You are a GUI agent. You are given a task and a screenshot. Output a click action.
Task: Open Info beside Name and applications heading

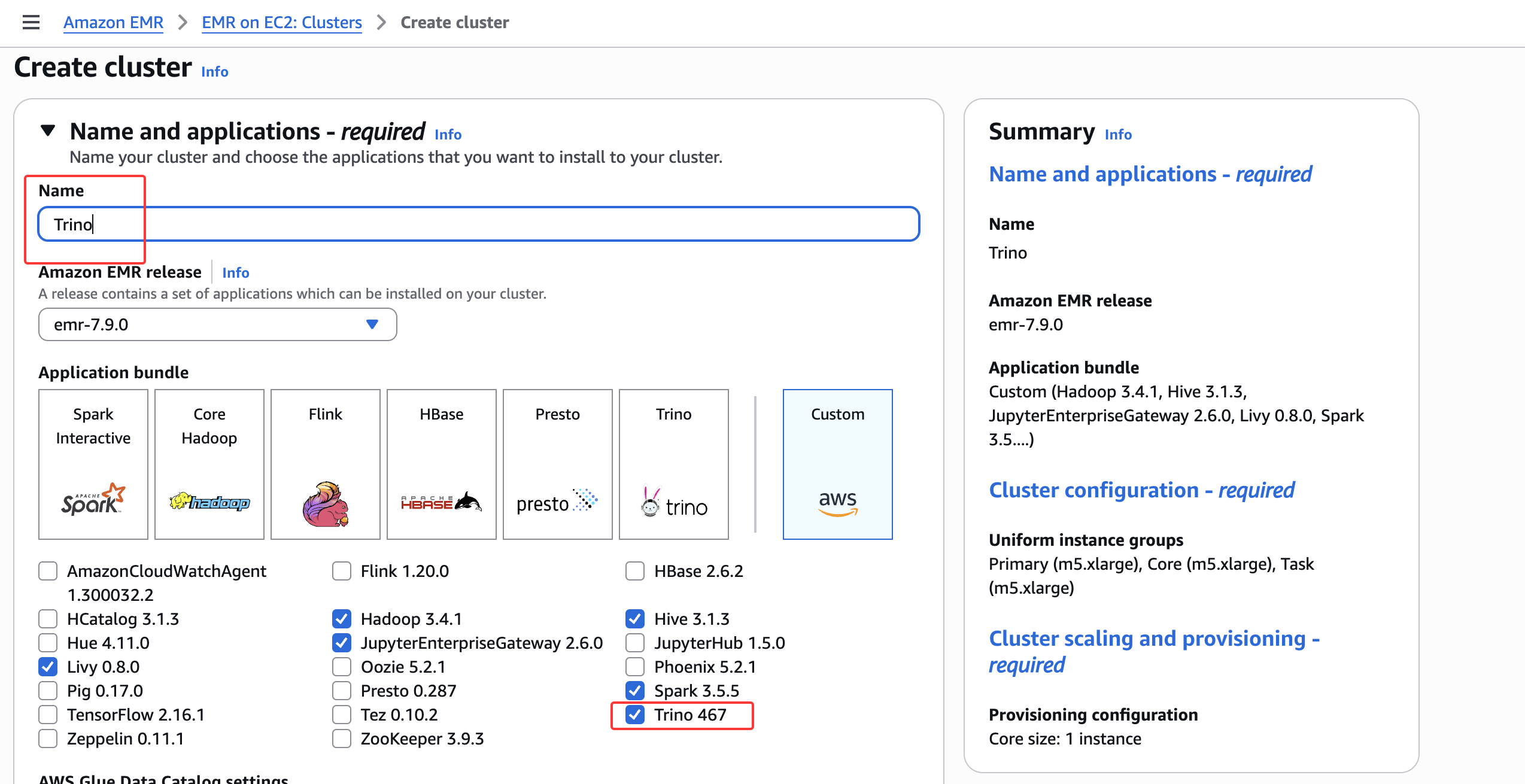click(448, 135)
